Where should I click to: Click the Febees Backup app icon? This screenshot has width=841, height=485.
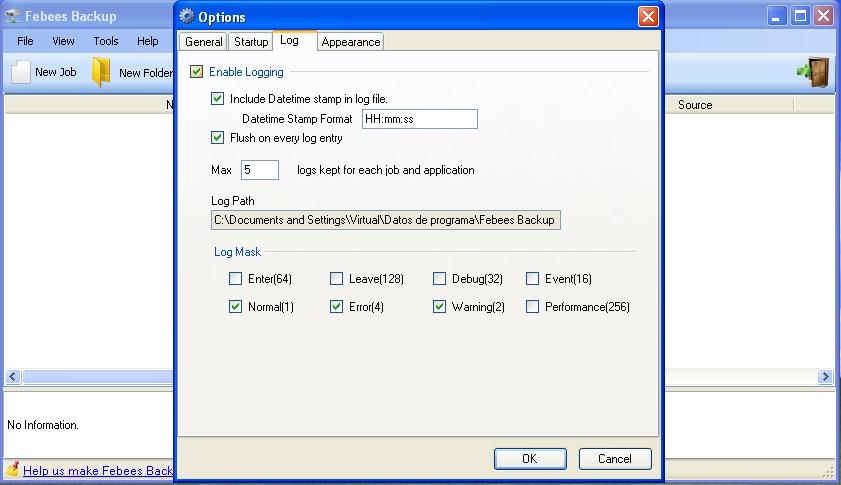coord(12,16)
